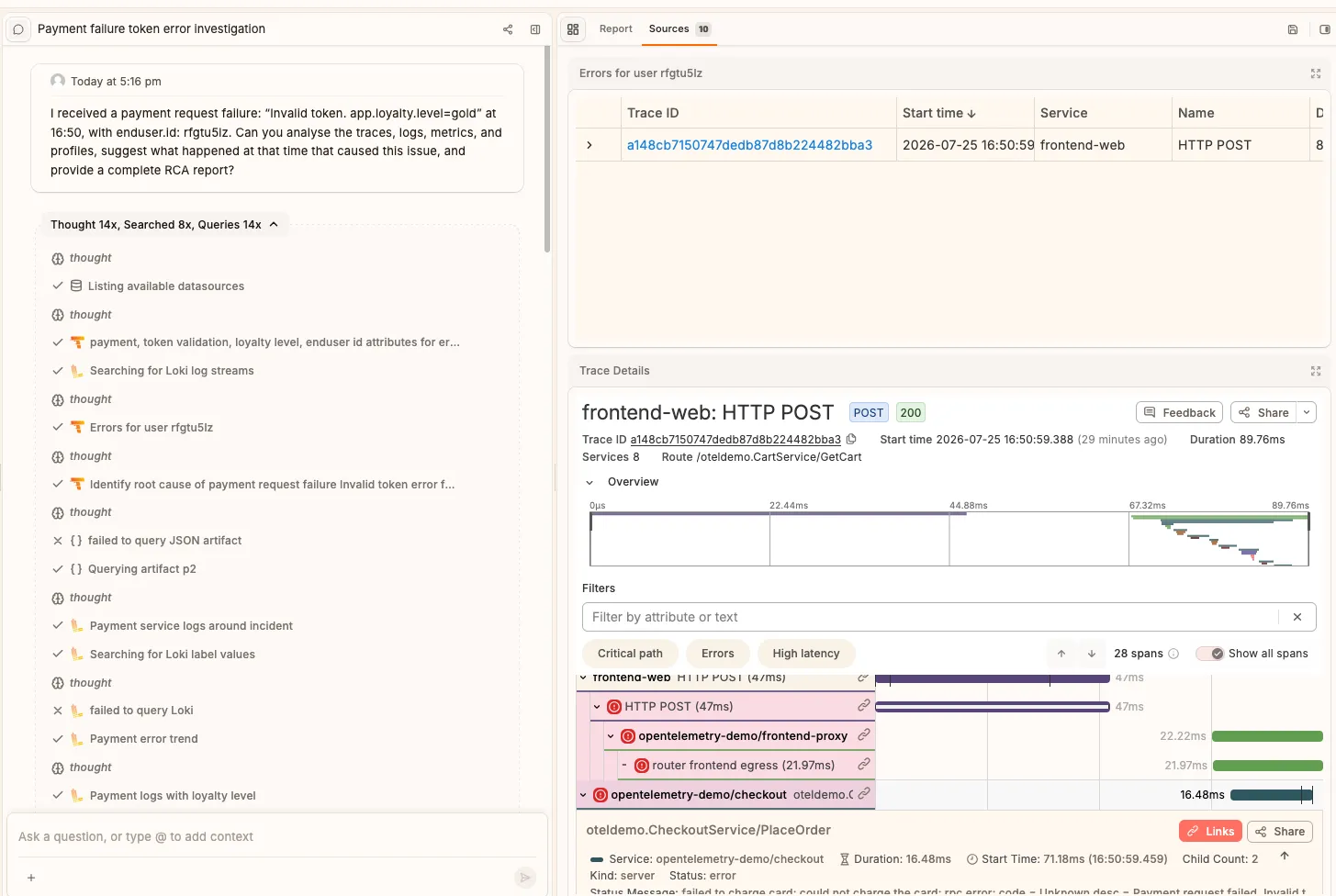Open step Payment service logs around incident
Screen dimensions: 1336x896
(191, 626)
